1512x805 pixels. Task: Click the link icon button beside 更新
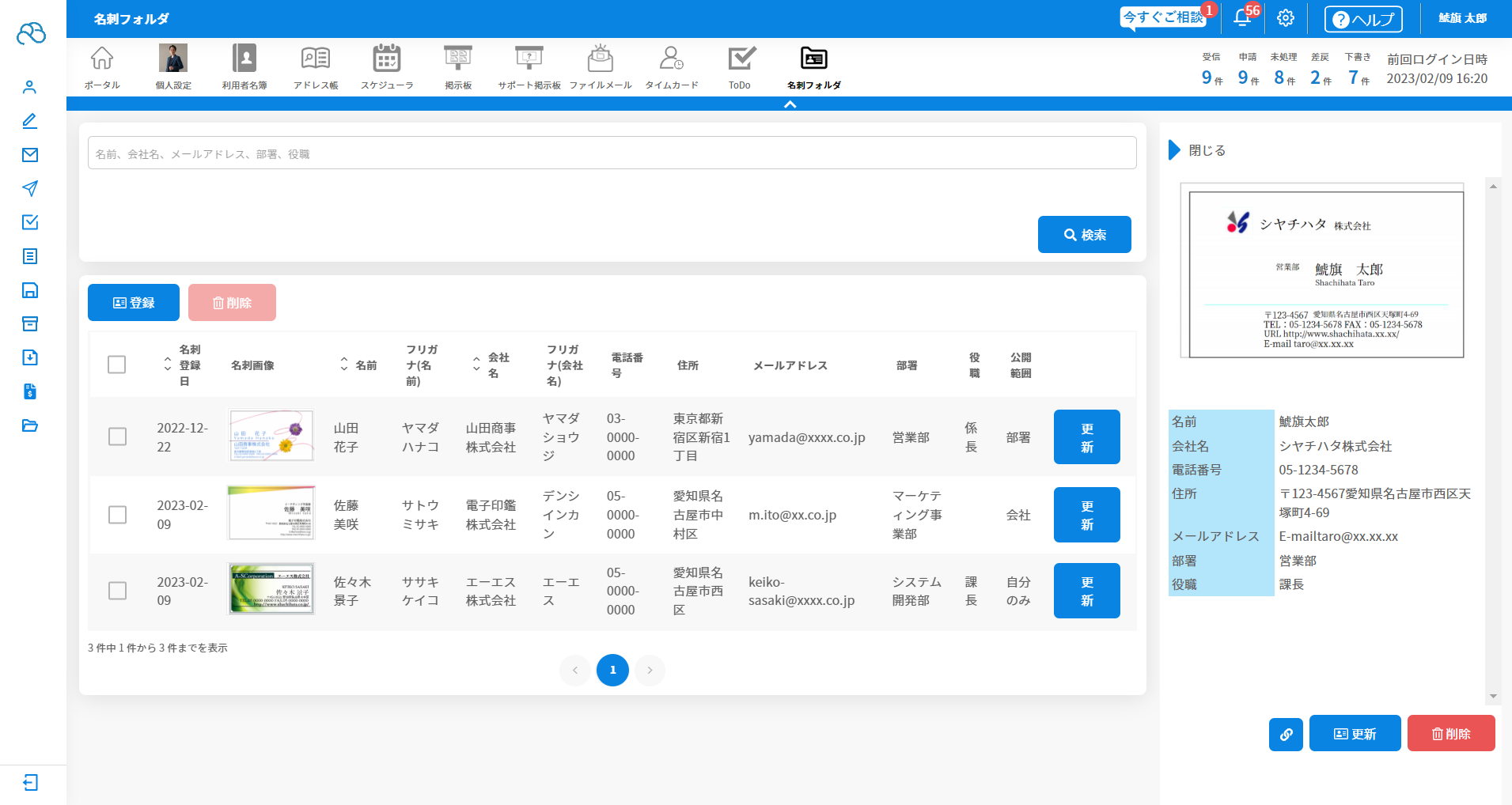(1286, 734)
